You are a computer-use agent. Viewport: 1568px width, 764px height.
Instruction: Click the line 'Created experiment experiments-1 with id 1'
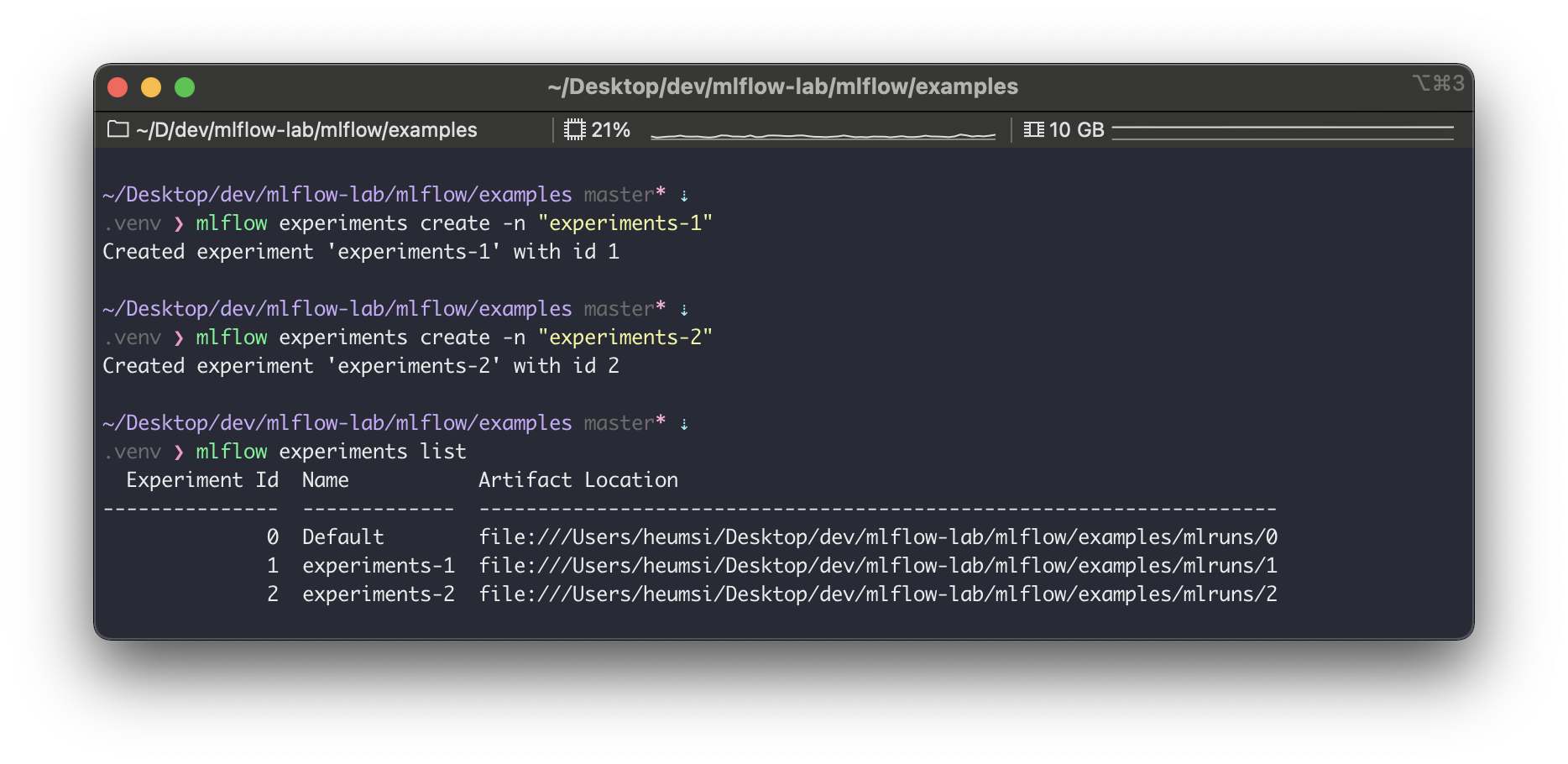click(x=361, y=252)
